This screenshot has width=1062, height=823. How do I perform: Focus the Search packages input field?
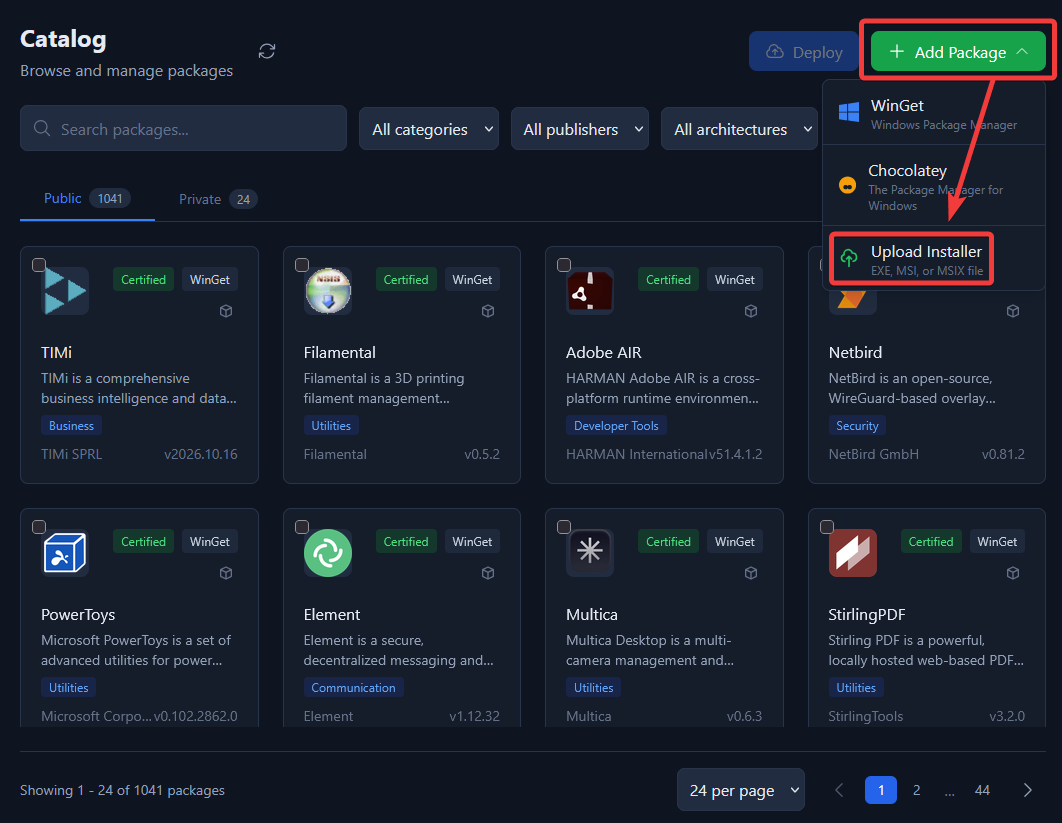184,128
